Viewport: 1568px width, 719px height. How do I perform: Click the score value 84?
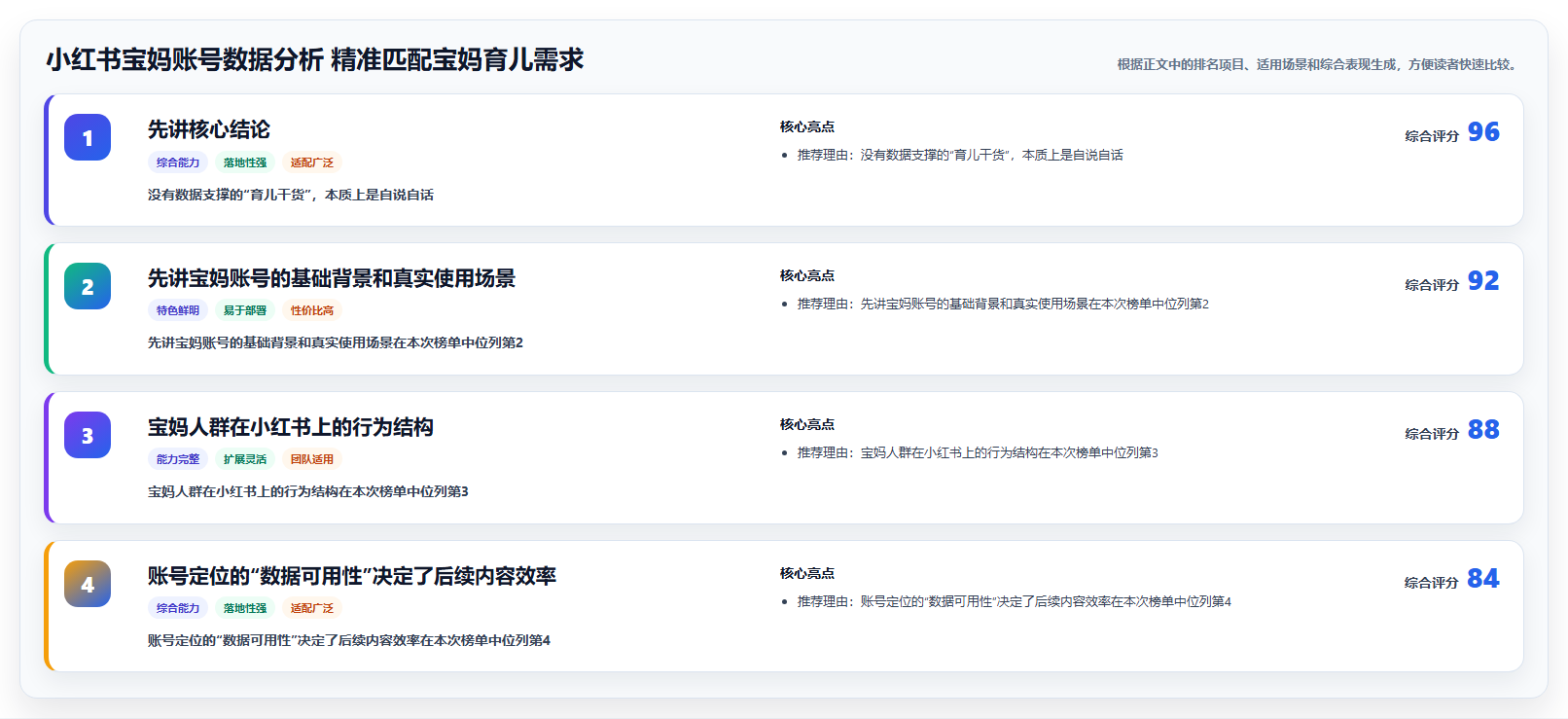point(1483,578)
